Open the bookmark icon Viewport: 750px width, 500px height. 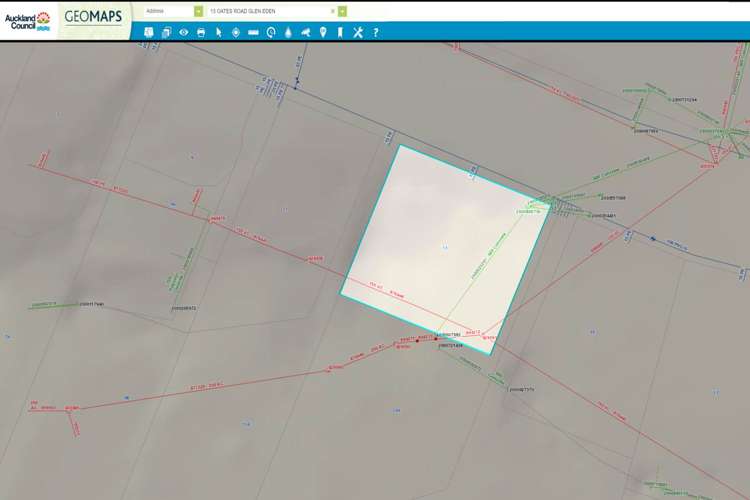click(x=340, y=32)
